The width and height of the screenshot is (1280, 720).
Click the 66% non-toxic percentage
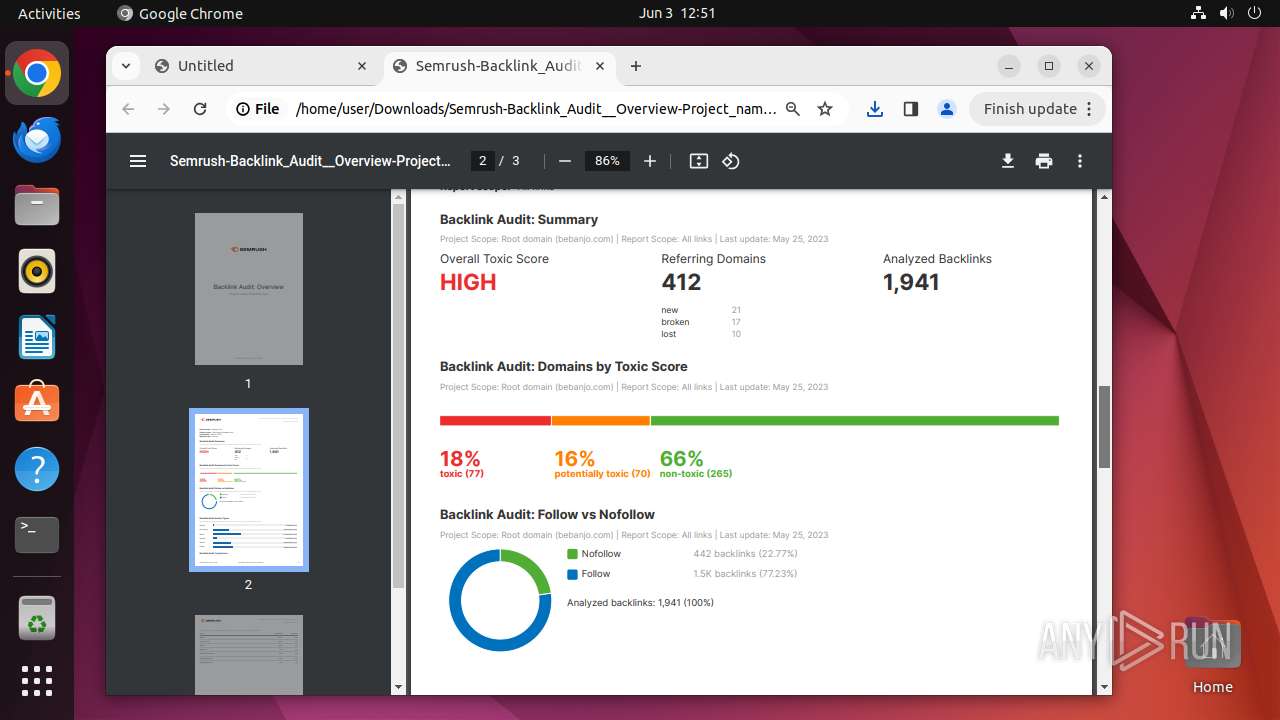(681, 458)
